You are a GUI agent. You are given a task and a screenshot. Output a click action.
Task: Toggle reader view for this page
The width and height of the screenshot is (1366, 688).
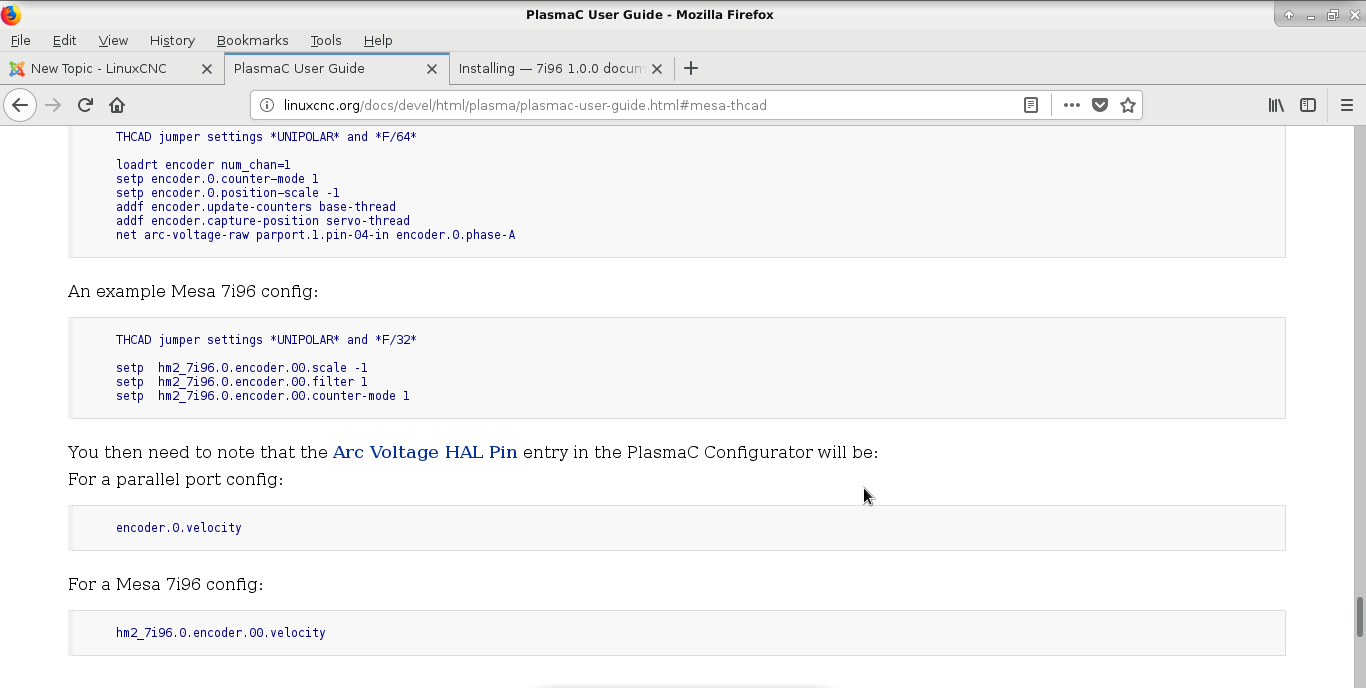click(x=1031, y=105)
